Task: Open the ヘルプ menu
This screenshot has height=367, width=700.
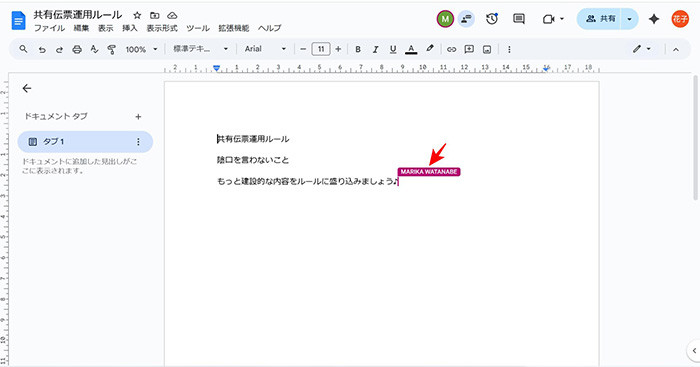Action: [270, 28]
